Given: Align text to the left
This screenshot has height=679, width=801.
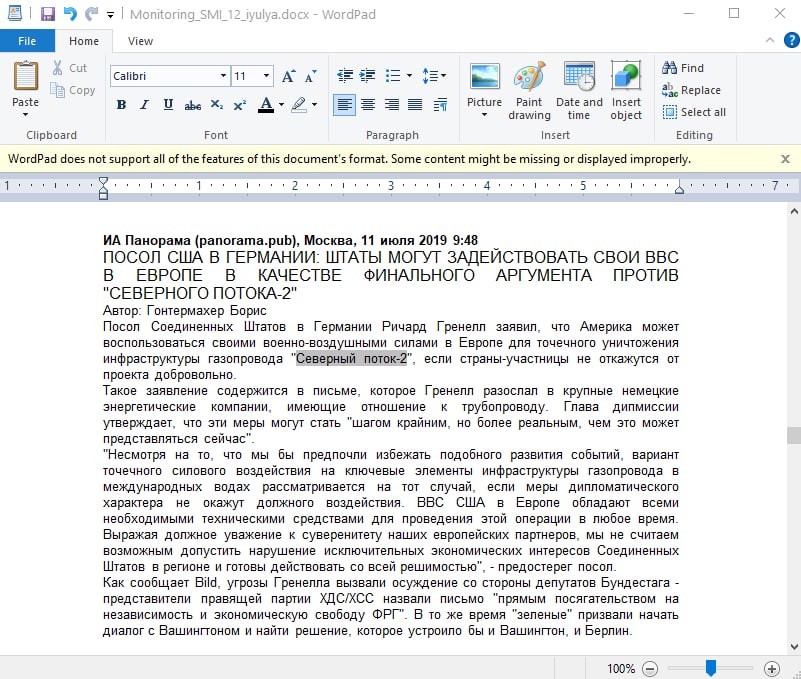Looking at the screenshot, I should click(x=344, y=105).
